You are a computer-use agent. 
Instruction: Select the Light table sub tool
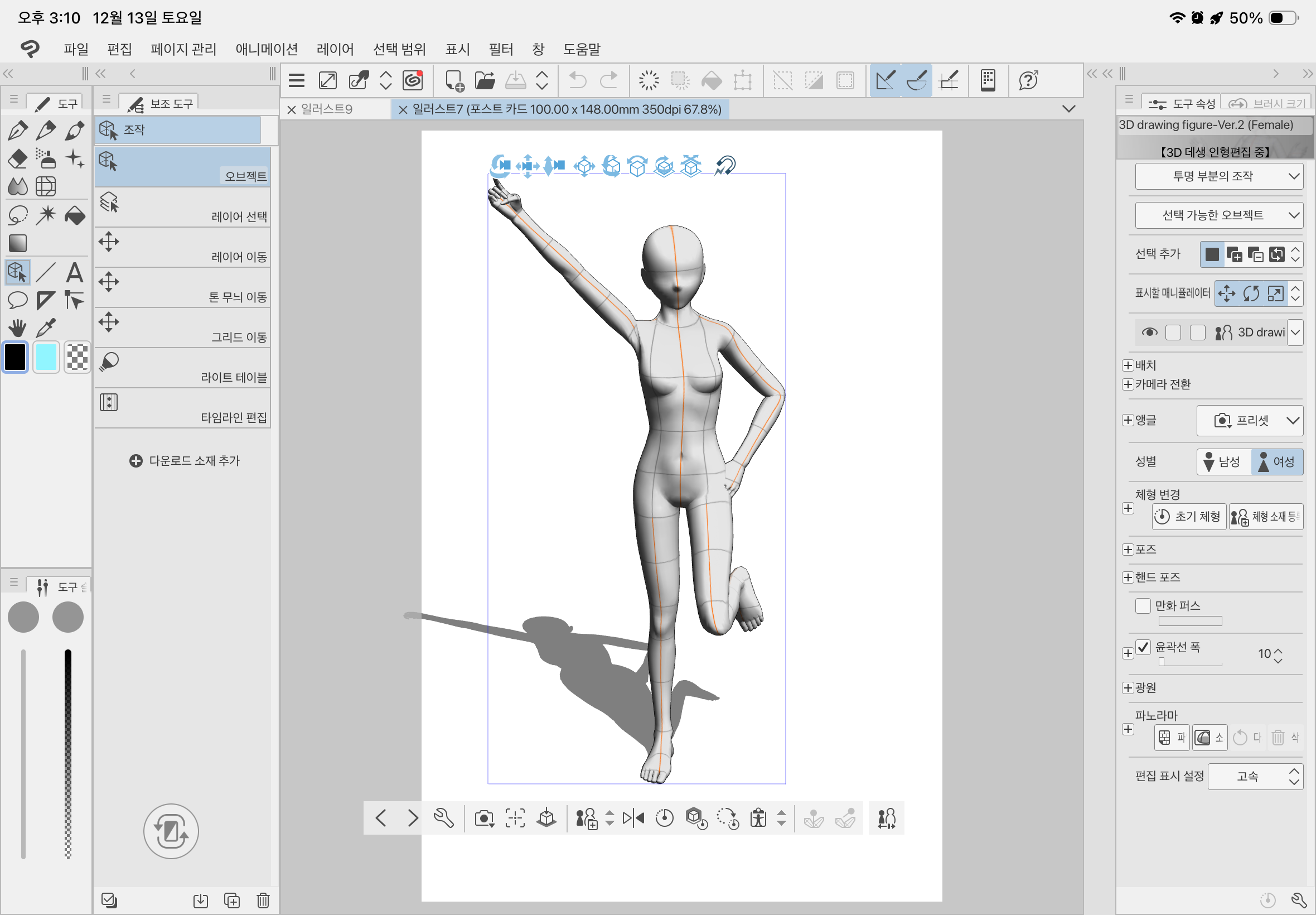[x=182, y=368]
